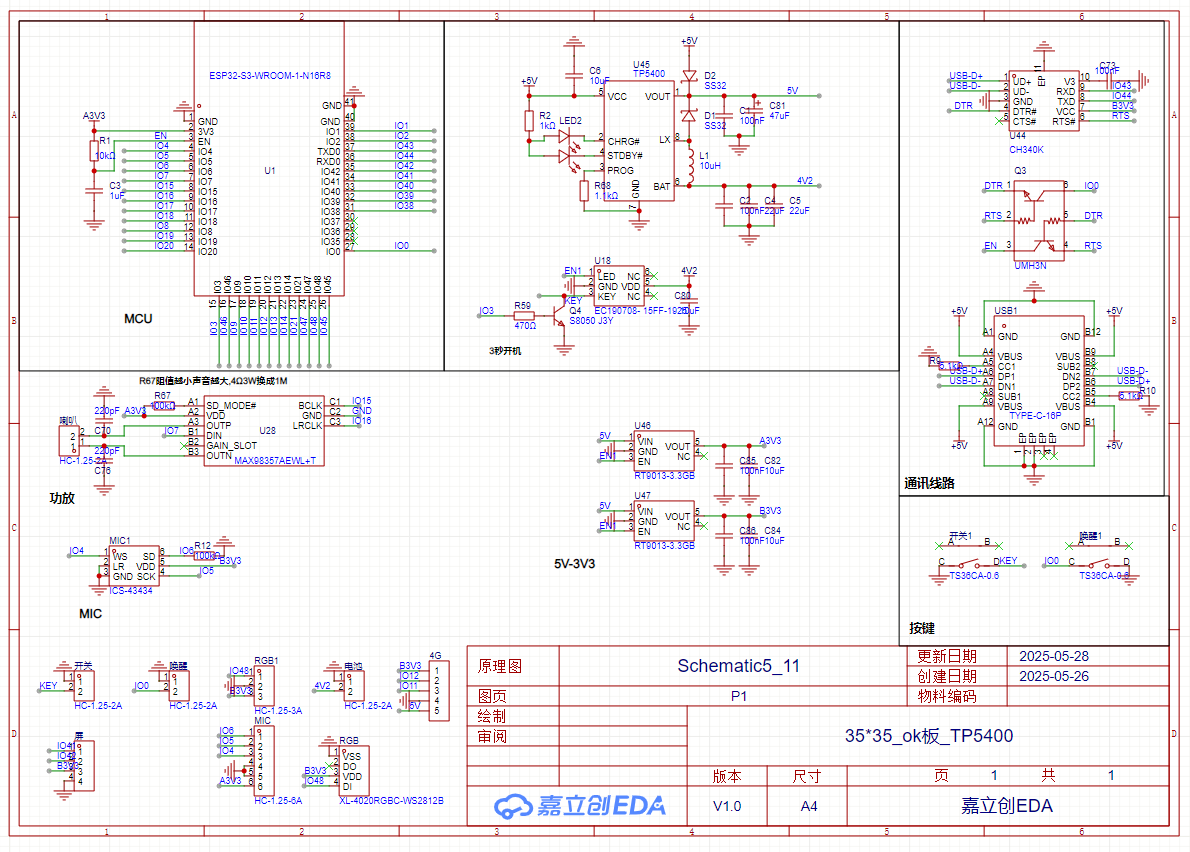Viewport: 1190px width, 852px height.
Task: Click the 原理图 title block label
Action: [499, 666]
